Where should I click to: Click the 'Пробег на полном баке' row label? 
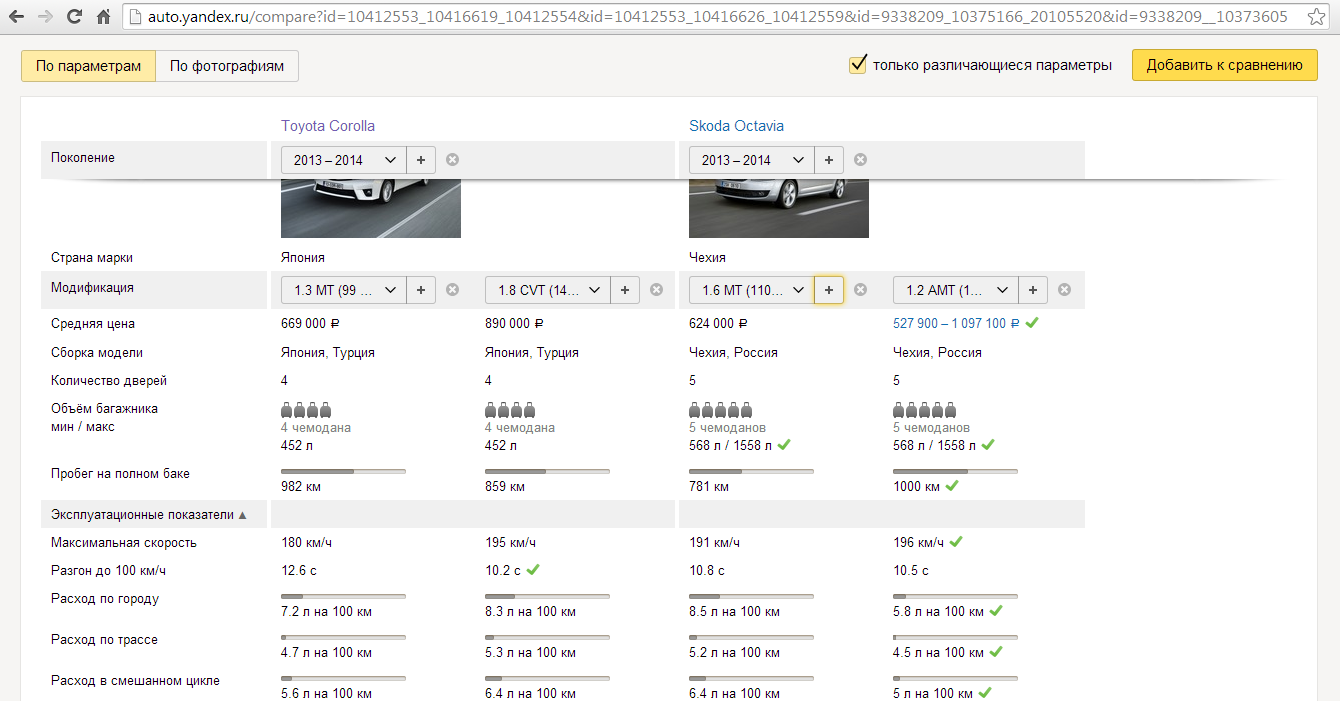(120, 474)
